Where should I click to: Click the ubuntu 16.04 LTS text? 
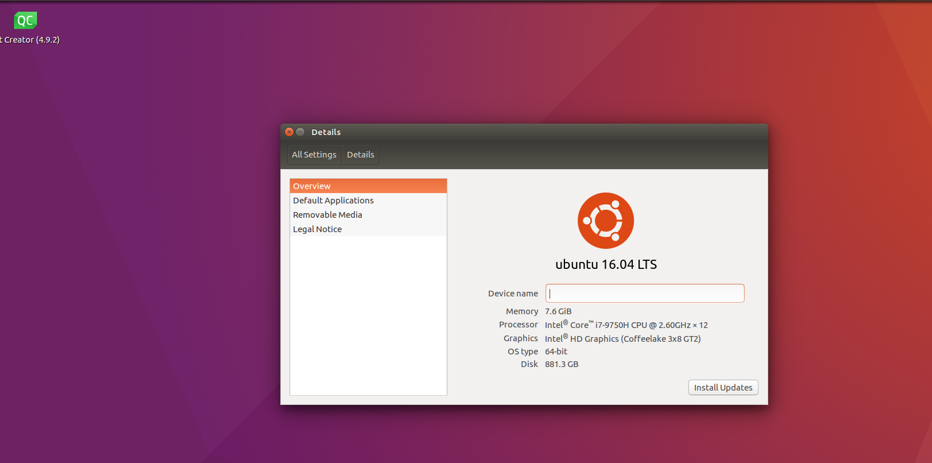coord(606,264)
